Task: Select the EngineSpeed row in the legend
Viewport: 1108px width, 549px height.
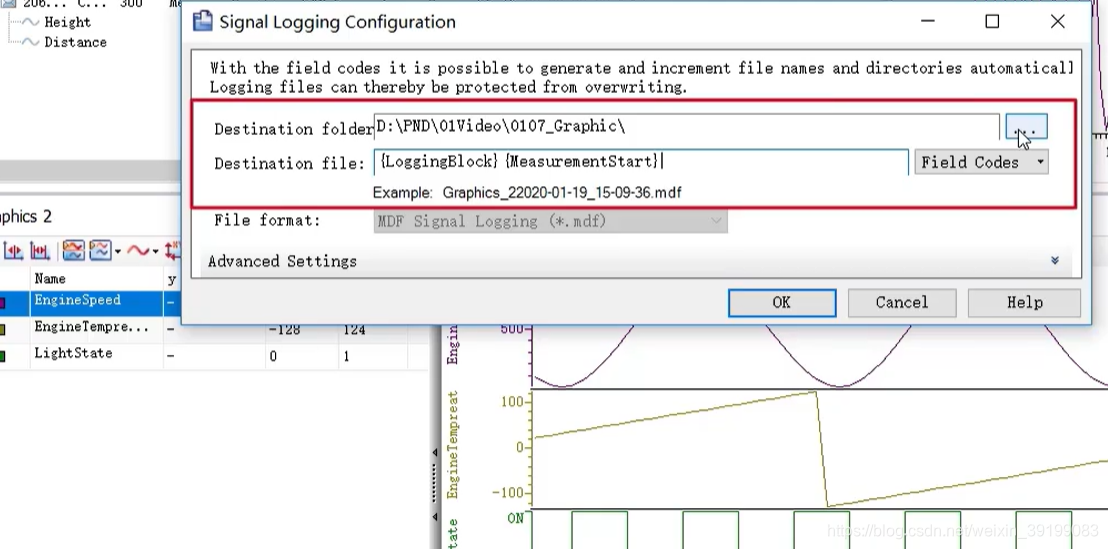Action: (x=90, y=302)
